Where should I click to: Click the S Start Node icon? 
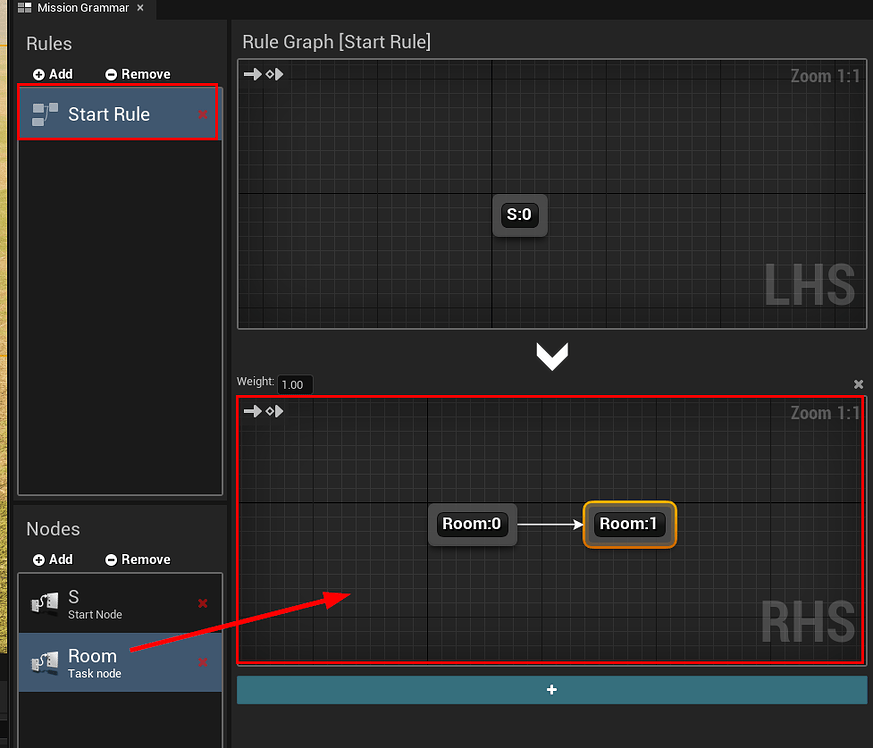click(44, 604)
